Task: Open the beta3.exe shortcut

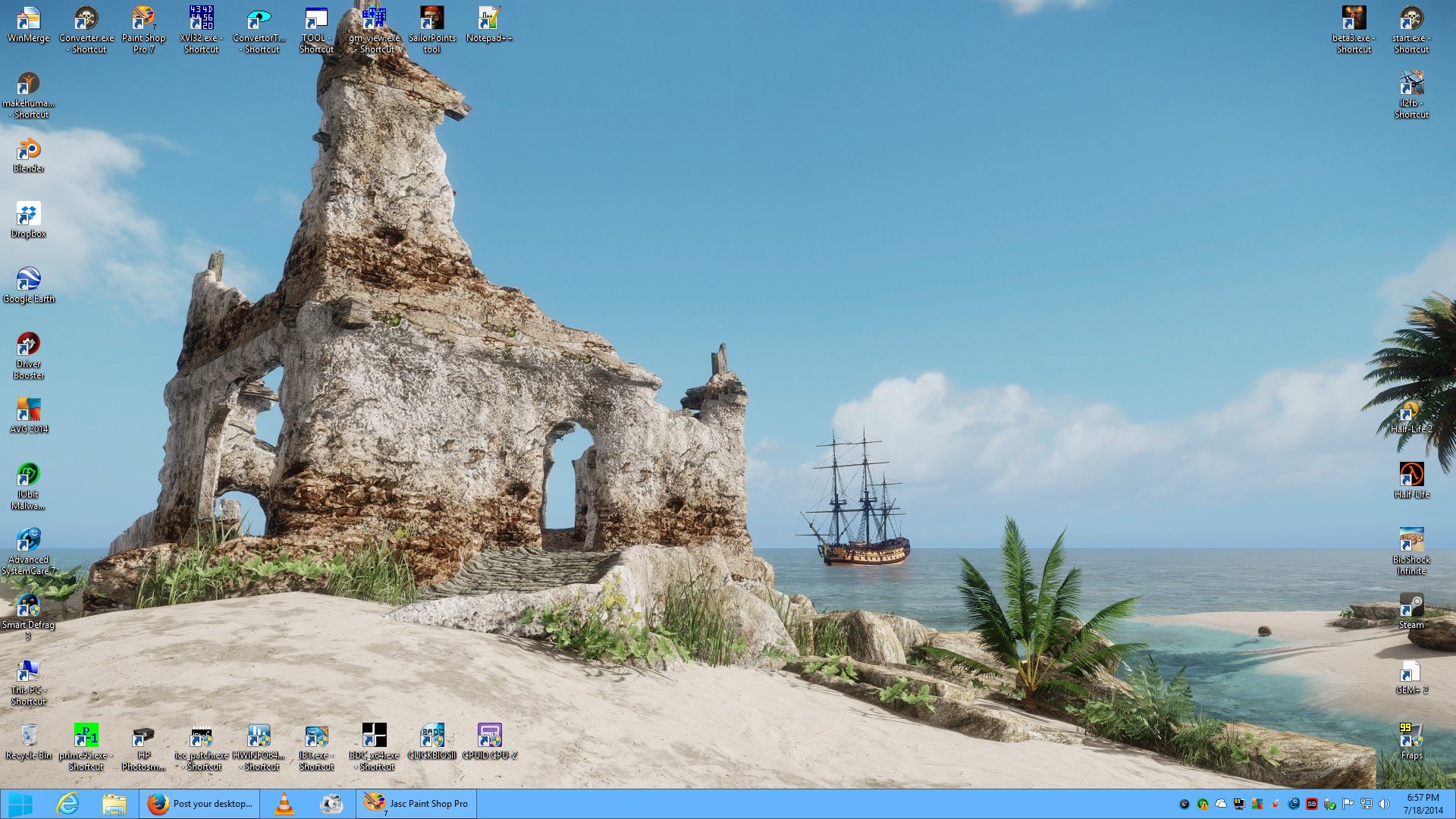Action: [1354, 30]
